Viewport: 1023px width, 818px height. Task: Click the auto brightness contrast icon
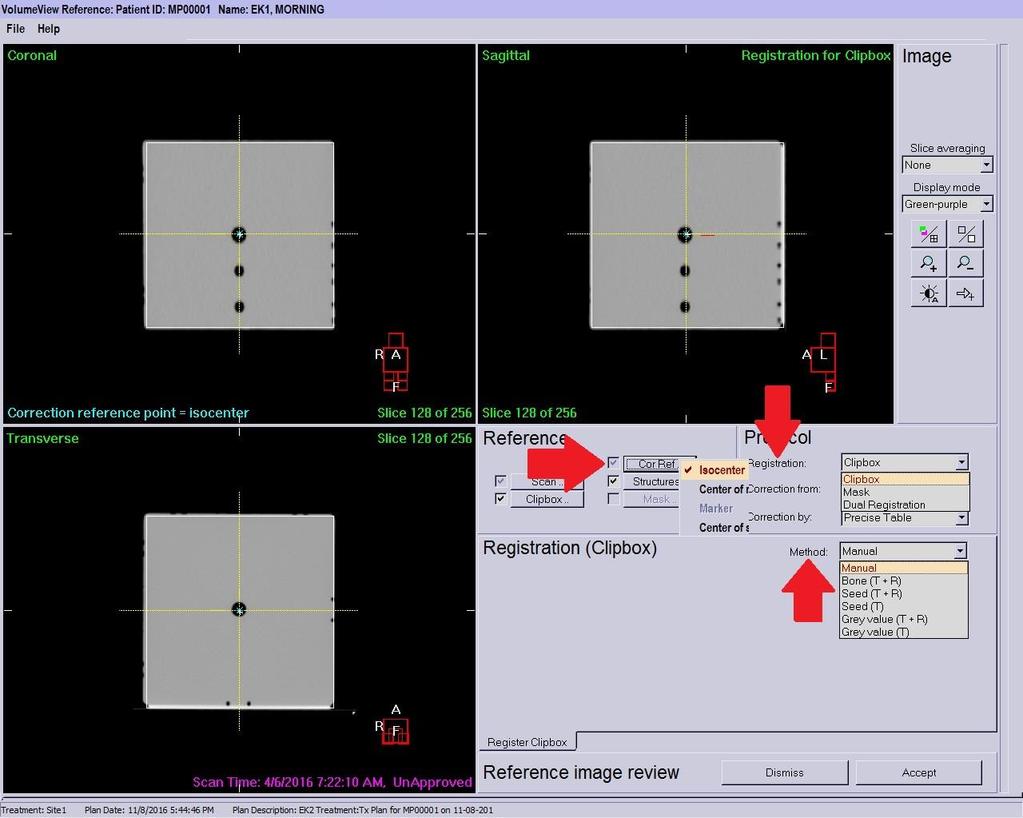(x=928, y=294)
